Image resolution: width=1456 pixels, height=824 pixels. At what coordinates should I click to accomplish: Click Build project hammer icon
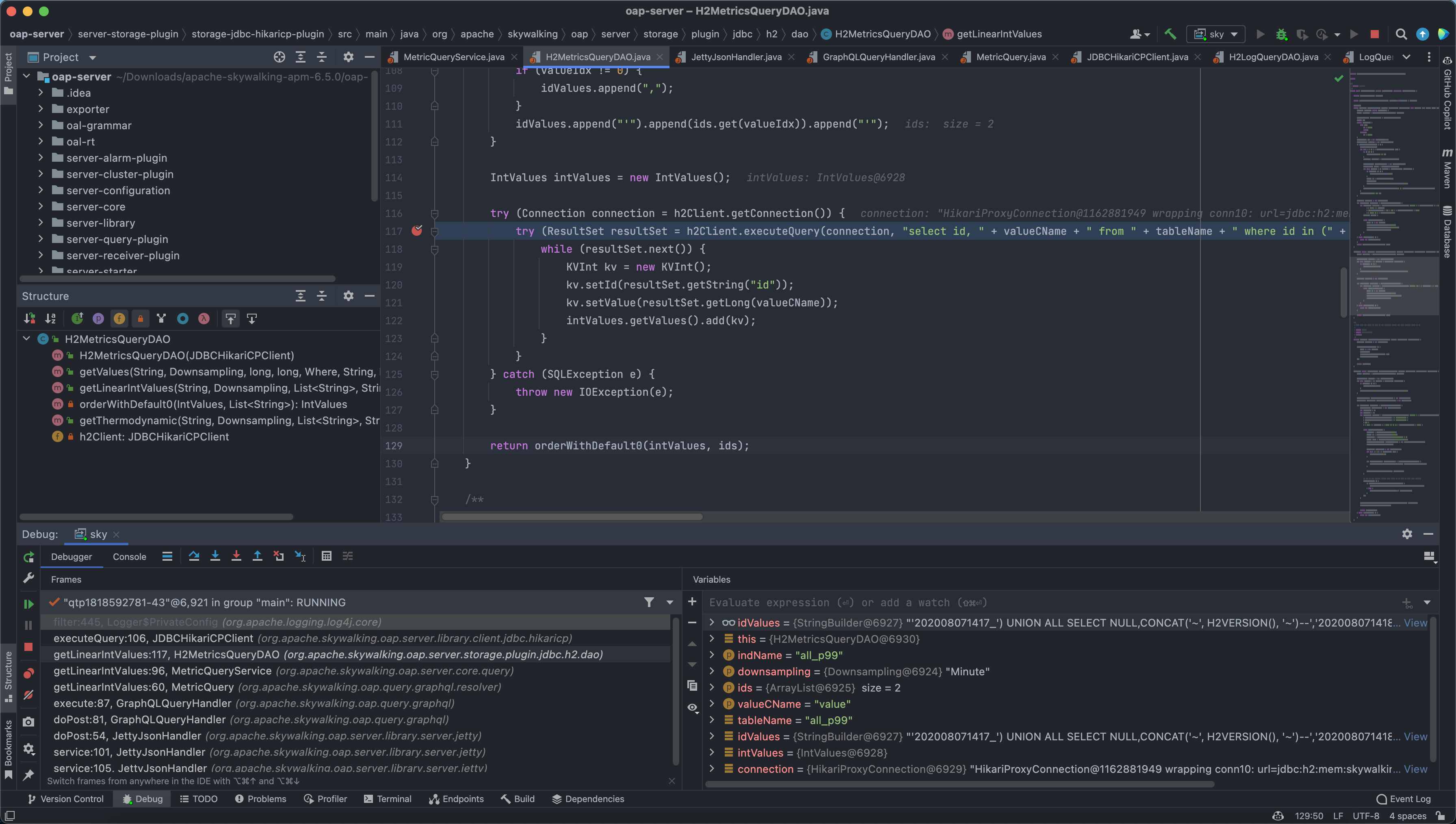(x=1170, y=34)
